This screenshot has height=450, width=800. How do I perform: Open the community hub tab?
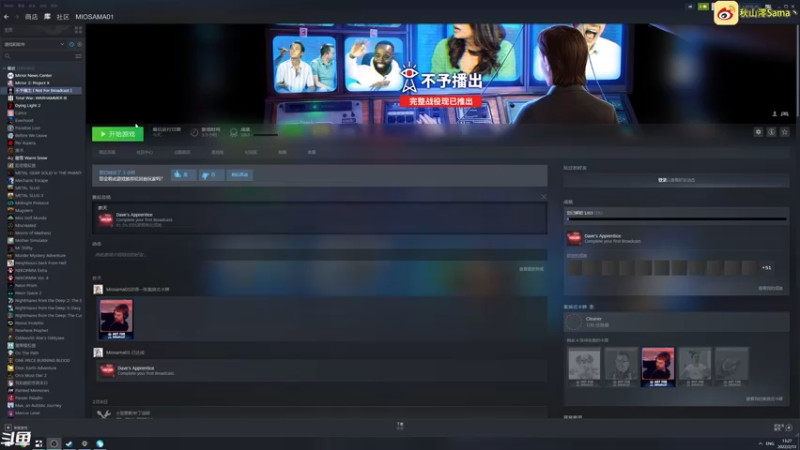point(144,152)
